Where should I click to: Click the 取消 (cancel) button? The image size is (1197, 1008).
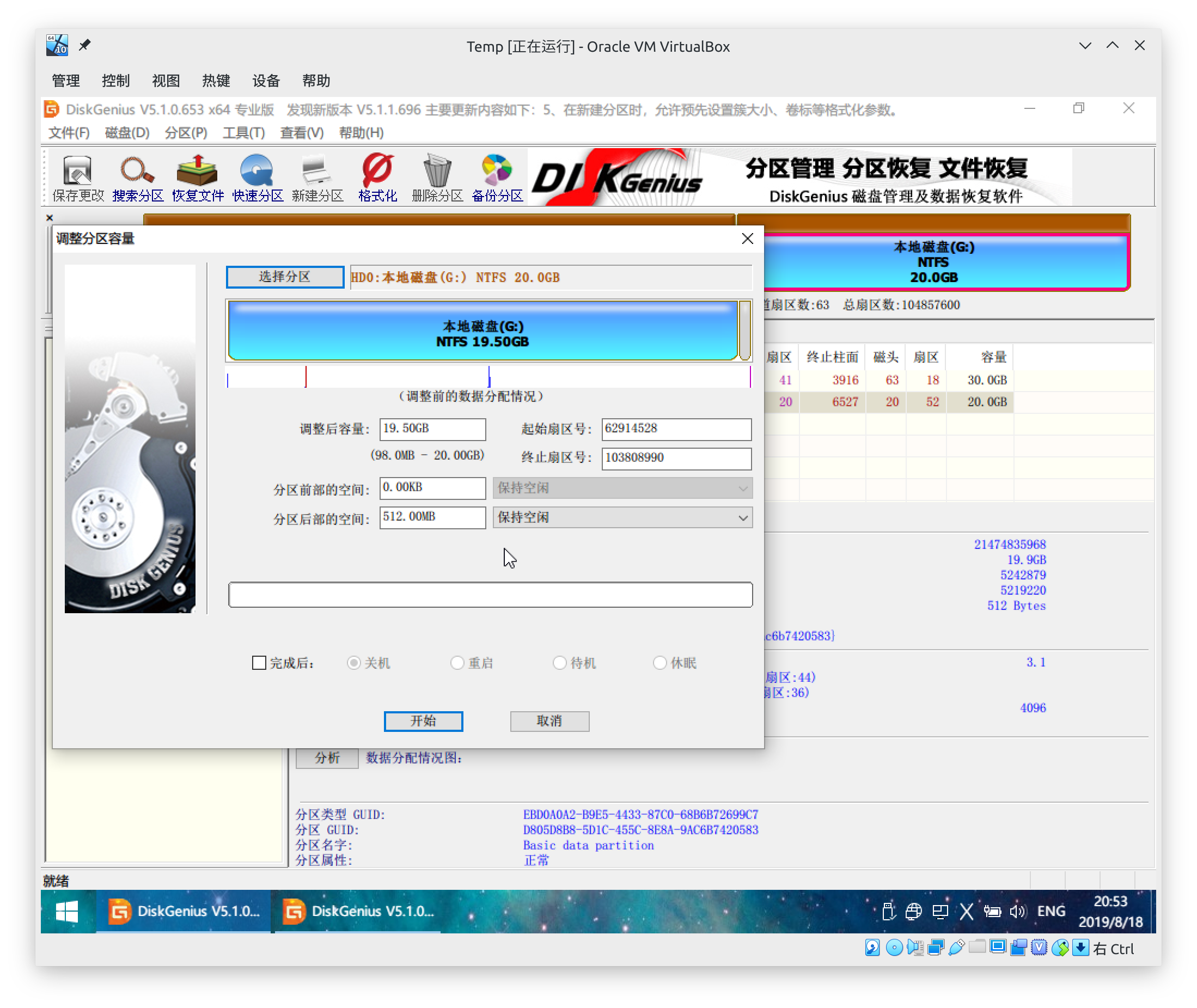549,721
